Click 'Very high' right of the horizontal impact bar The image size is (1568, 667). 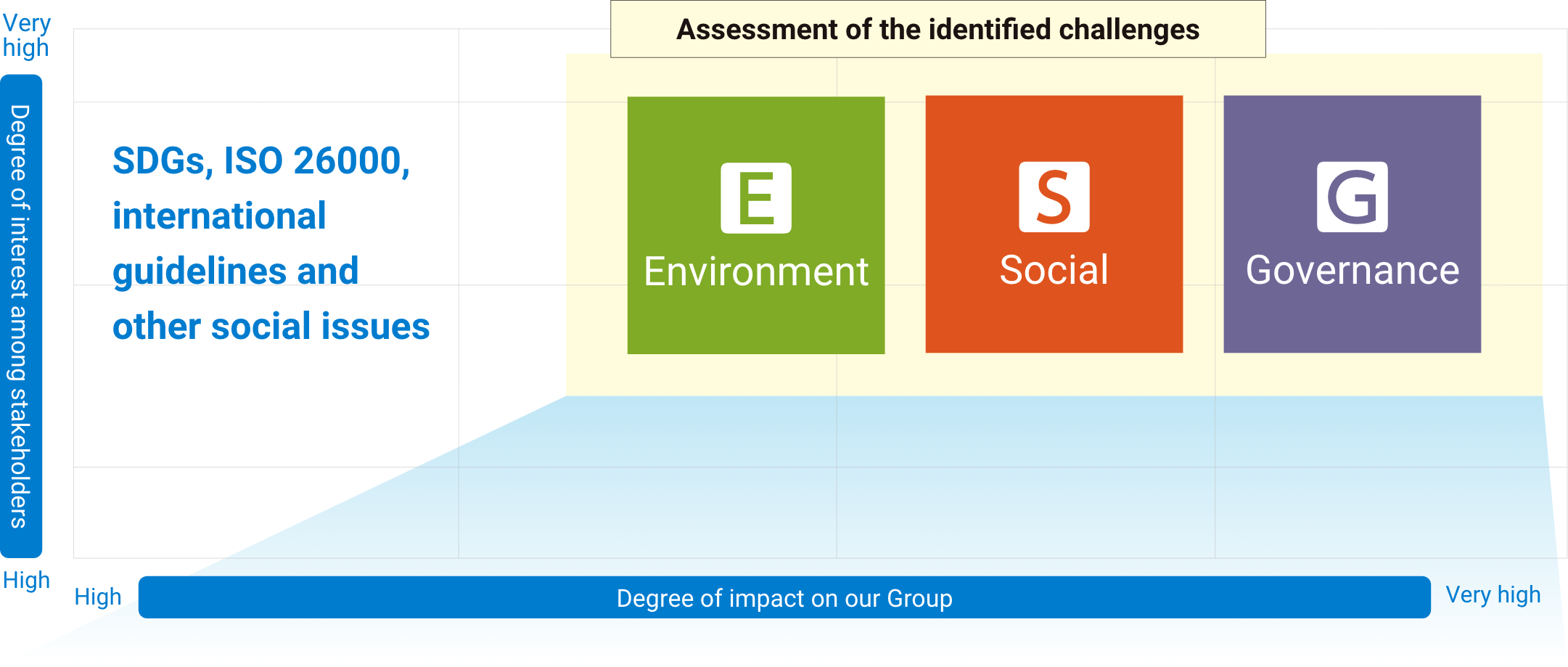(x=1493, y=594)
